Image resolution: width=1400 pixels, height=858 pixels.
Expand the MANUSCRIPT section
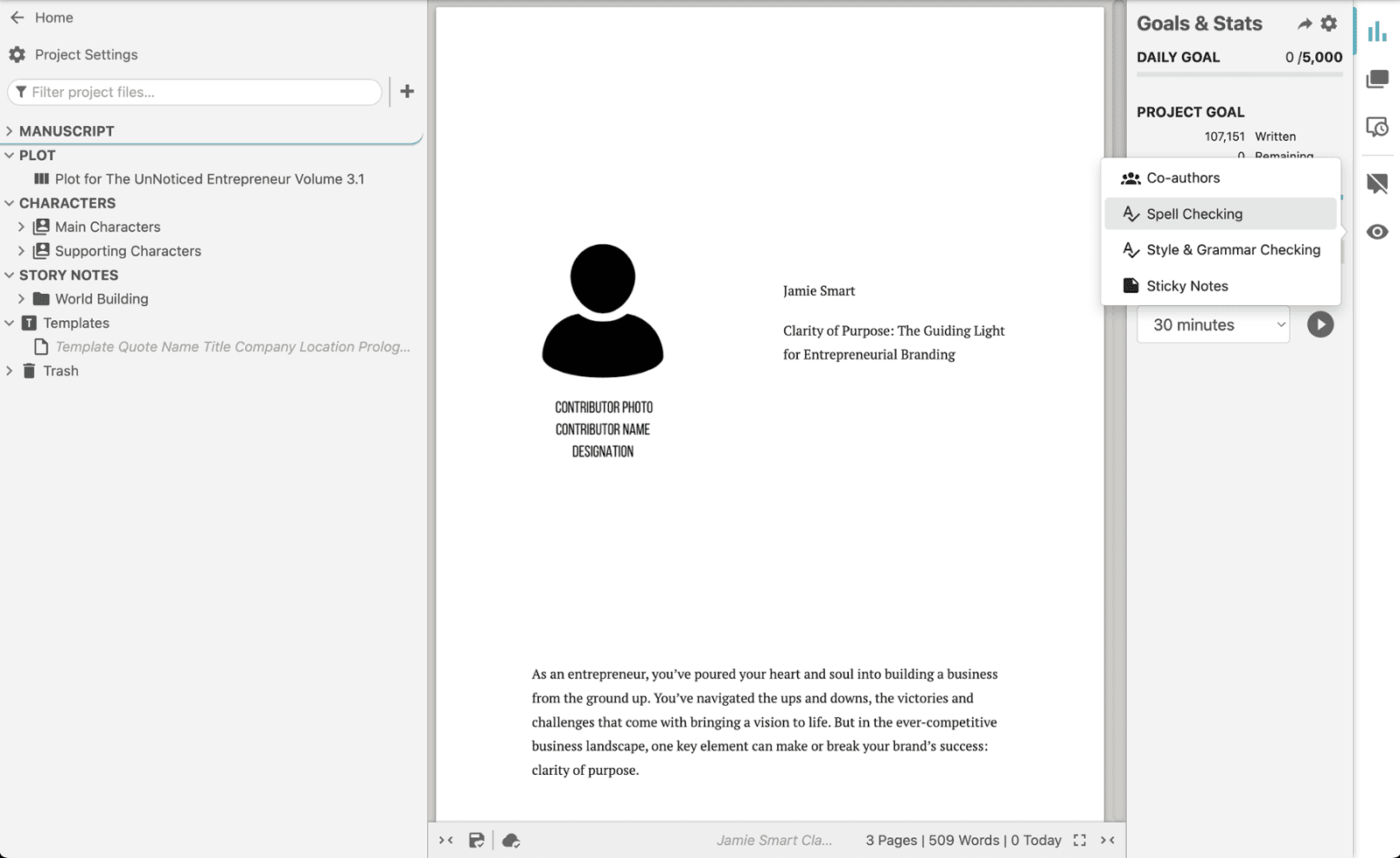(x=10, y=131)
